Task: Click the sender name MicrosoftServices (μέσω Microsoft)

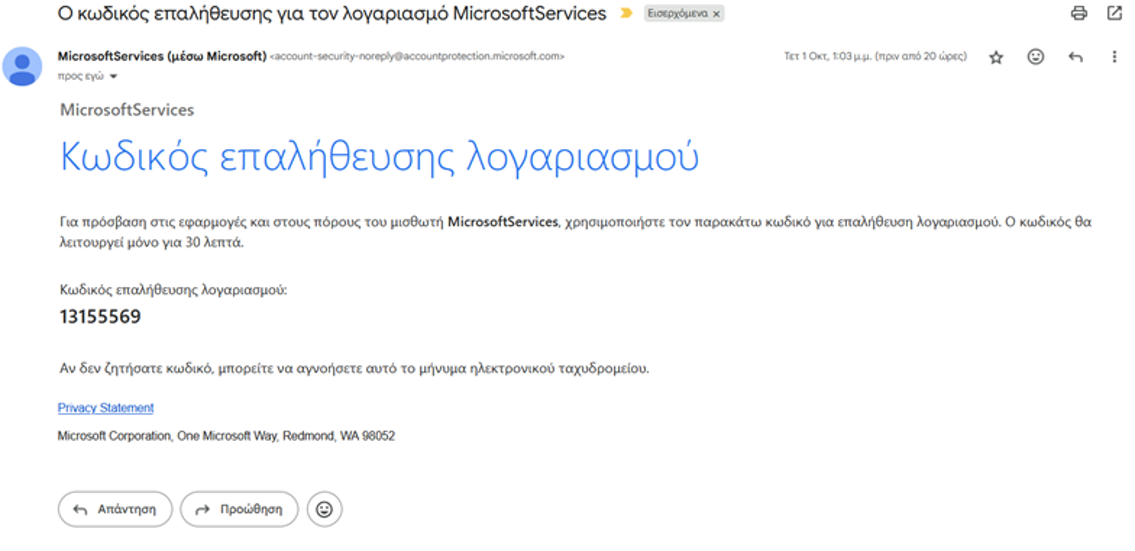Action: click(161, 56)
